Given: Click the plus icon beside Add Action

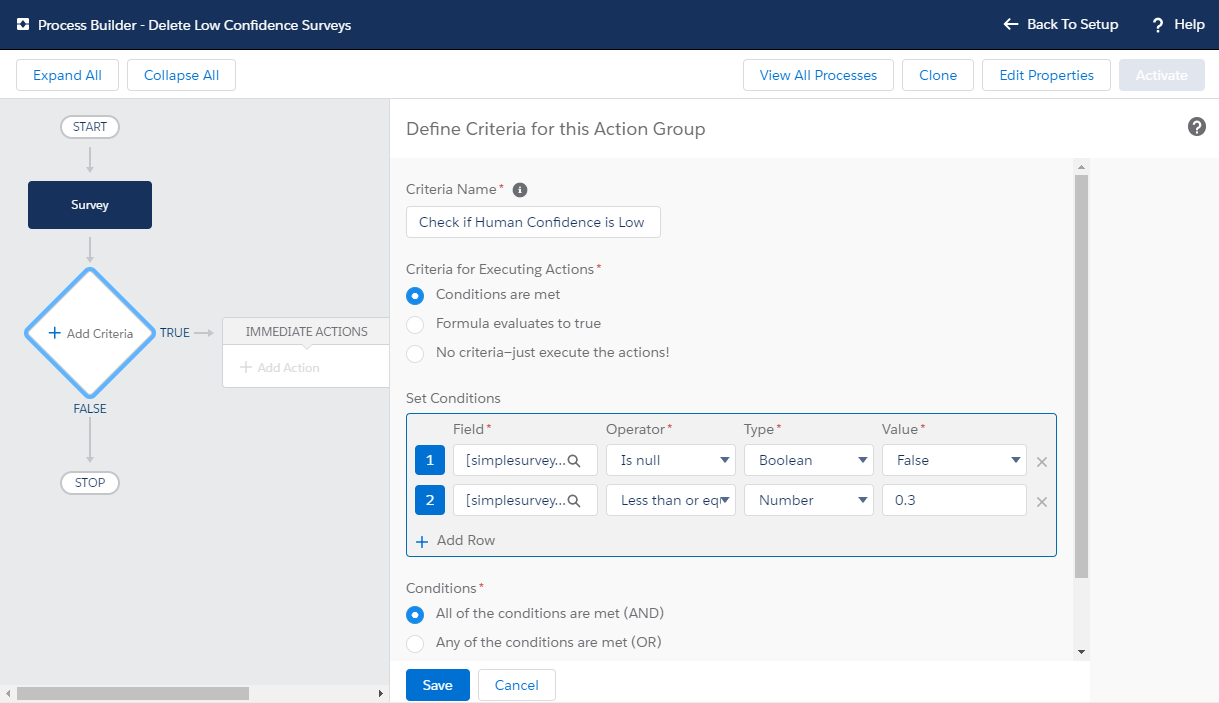Looking at the screenshot, I should pos(246,368).
